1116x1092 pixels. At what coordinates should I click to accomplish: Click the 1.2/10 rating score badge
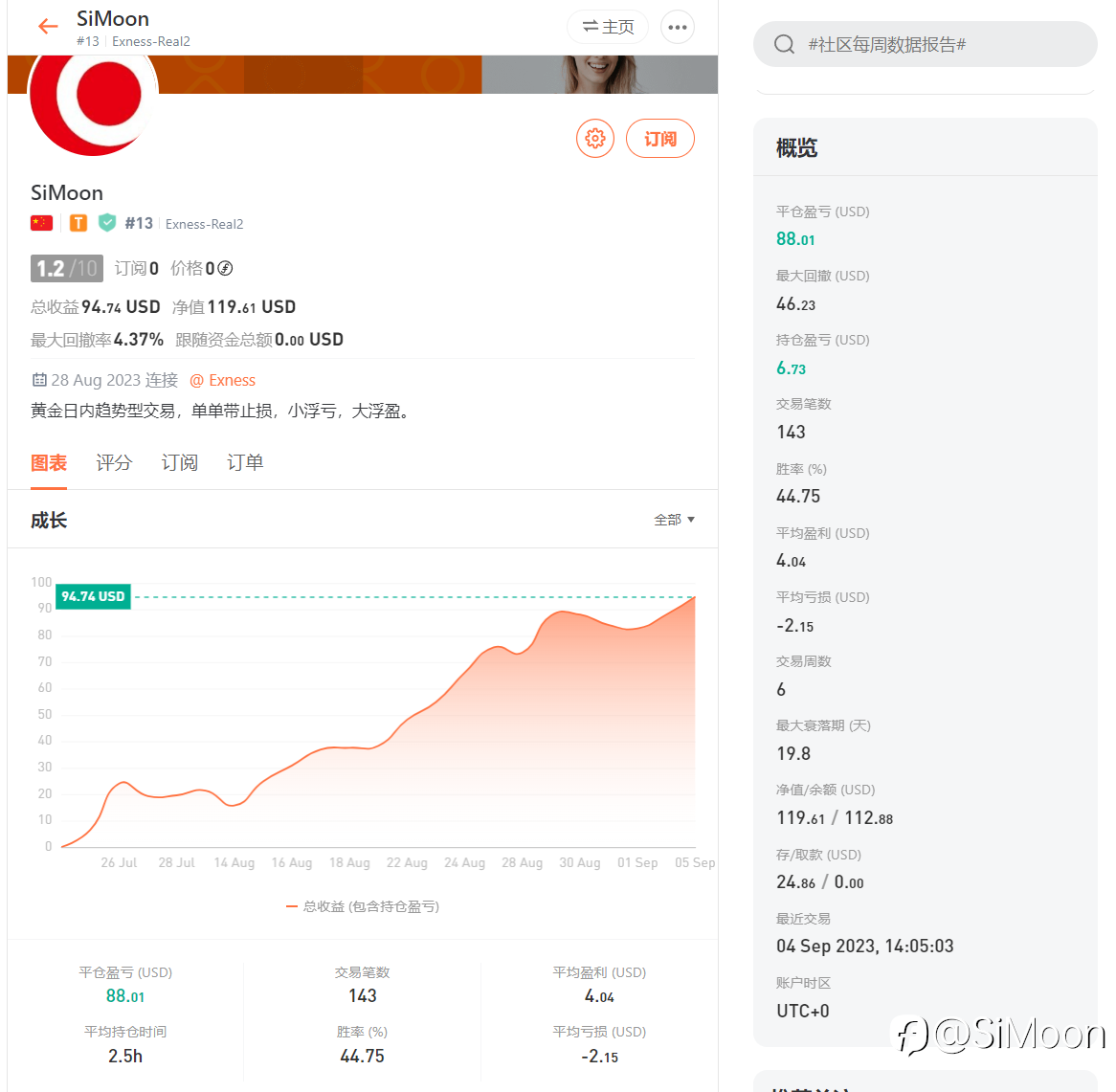67,268
